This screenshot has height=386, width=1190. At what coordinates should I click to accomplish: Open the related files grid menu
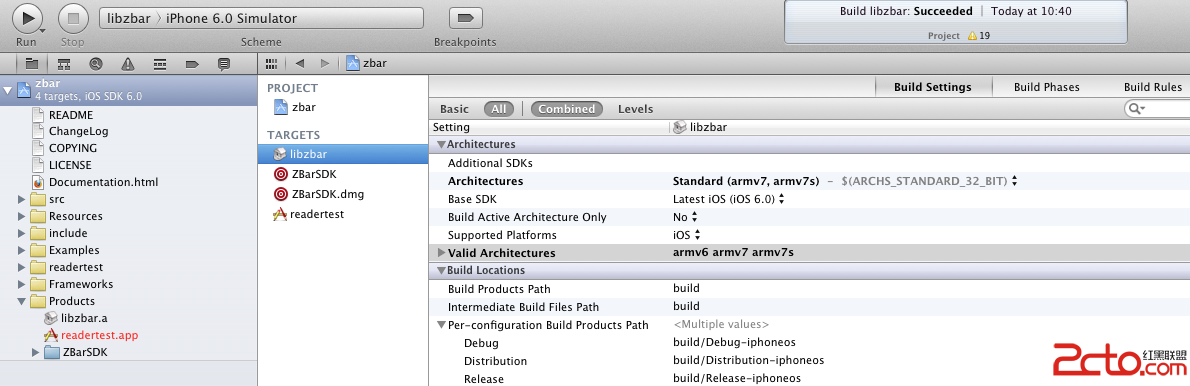pos(271,64)
